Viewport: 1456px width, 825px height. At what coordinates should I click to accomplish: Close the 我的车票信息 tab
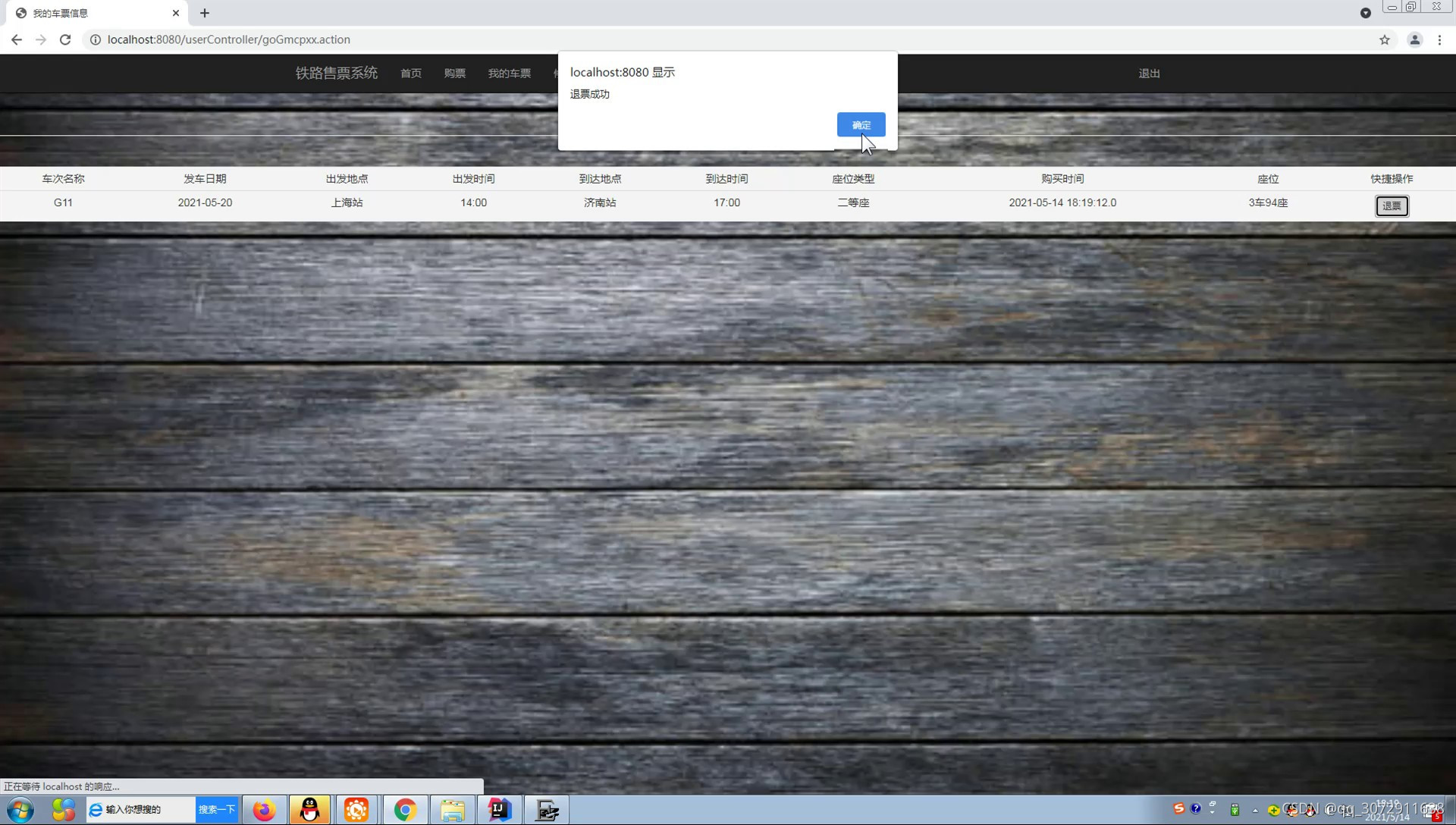click(176, 13)
